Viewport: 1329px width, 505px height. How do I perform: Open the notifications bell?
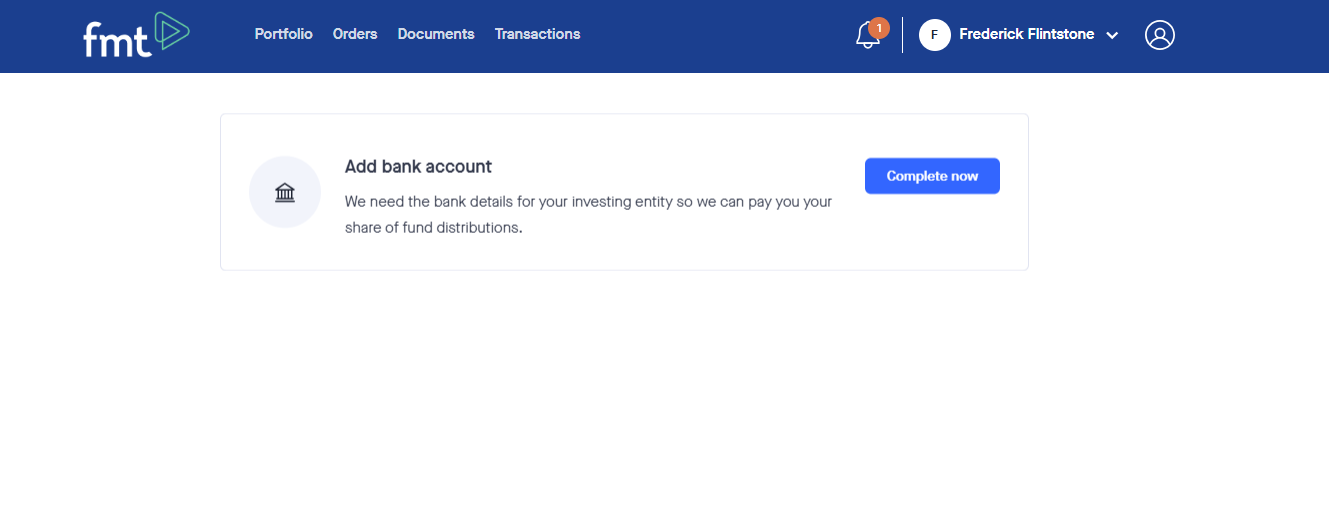pos(867,37)
